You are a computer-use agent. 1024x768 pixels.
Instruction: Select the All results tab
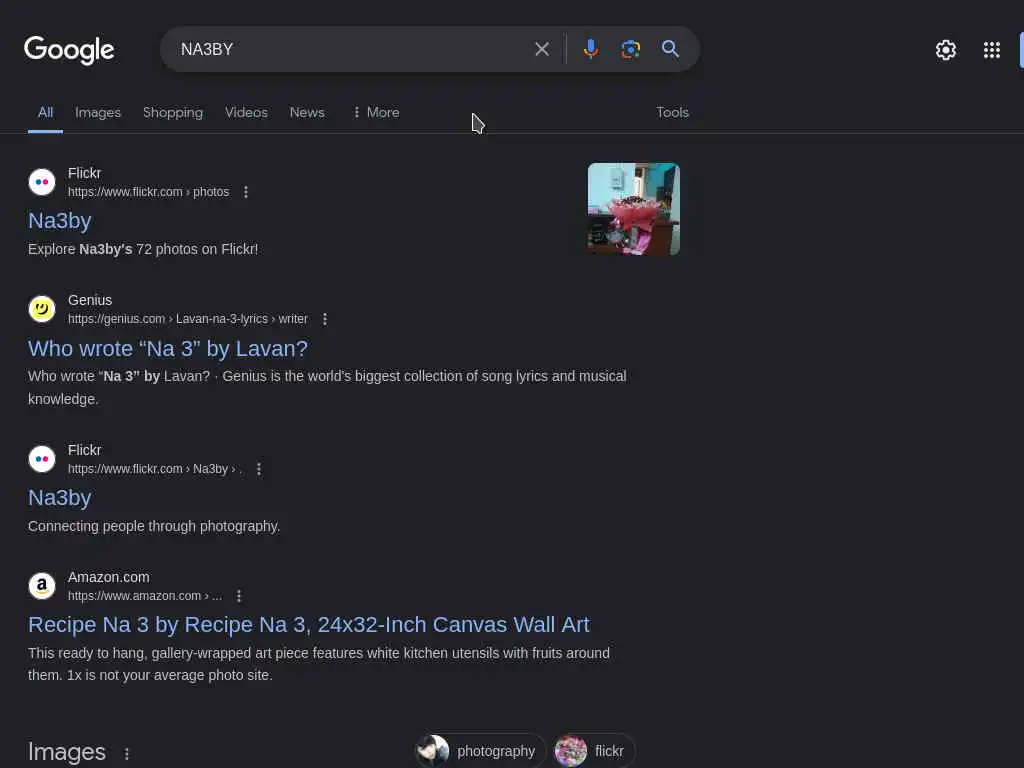tap(45, 112)
